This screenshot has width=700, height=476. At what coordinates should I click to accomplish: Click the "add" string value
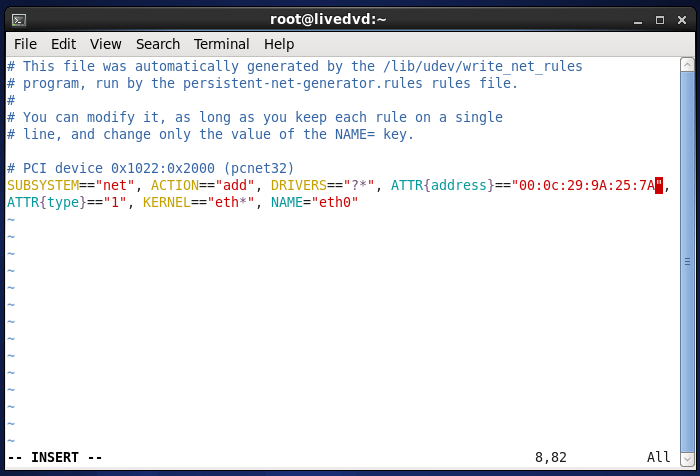(235, 185)
